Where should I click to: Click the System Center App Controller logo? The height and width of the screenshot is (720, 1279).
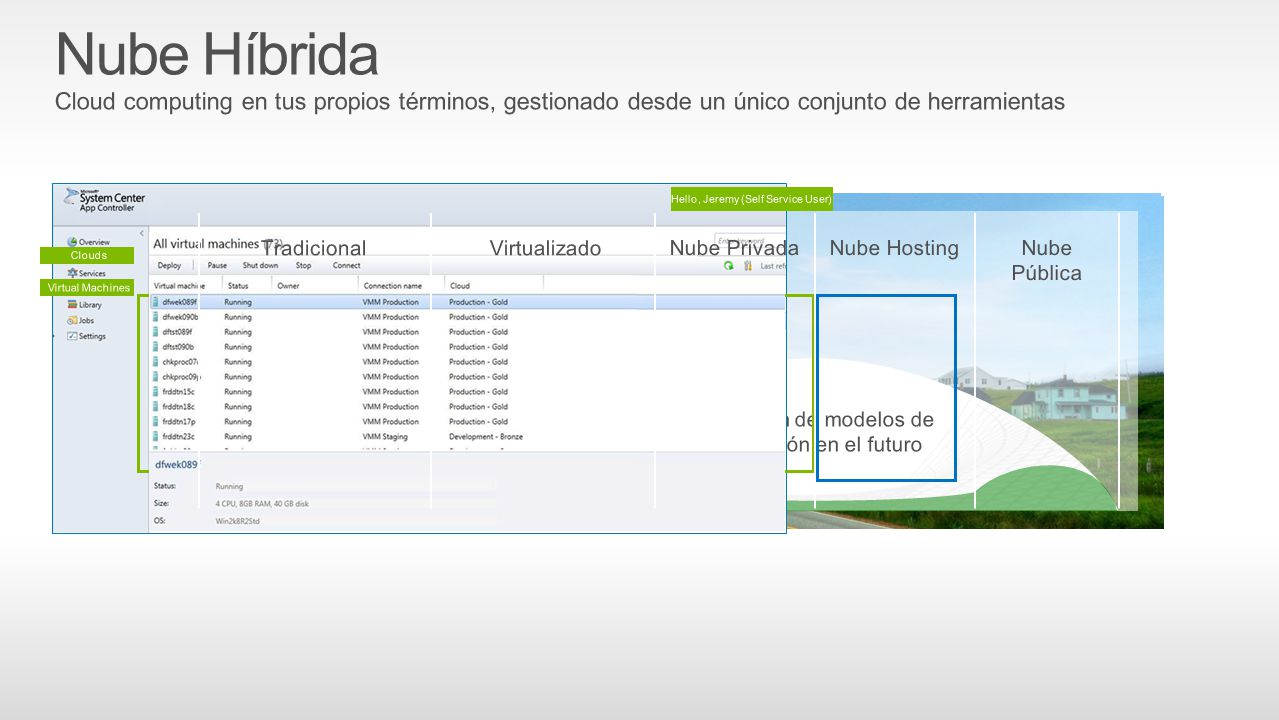(x=105, y=199)
